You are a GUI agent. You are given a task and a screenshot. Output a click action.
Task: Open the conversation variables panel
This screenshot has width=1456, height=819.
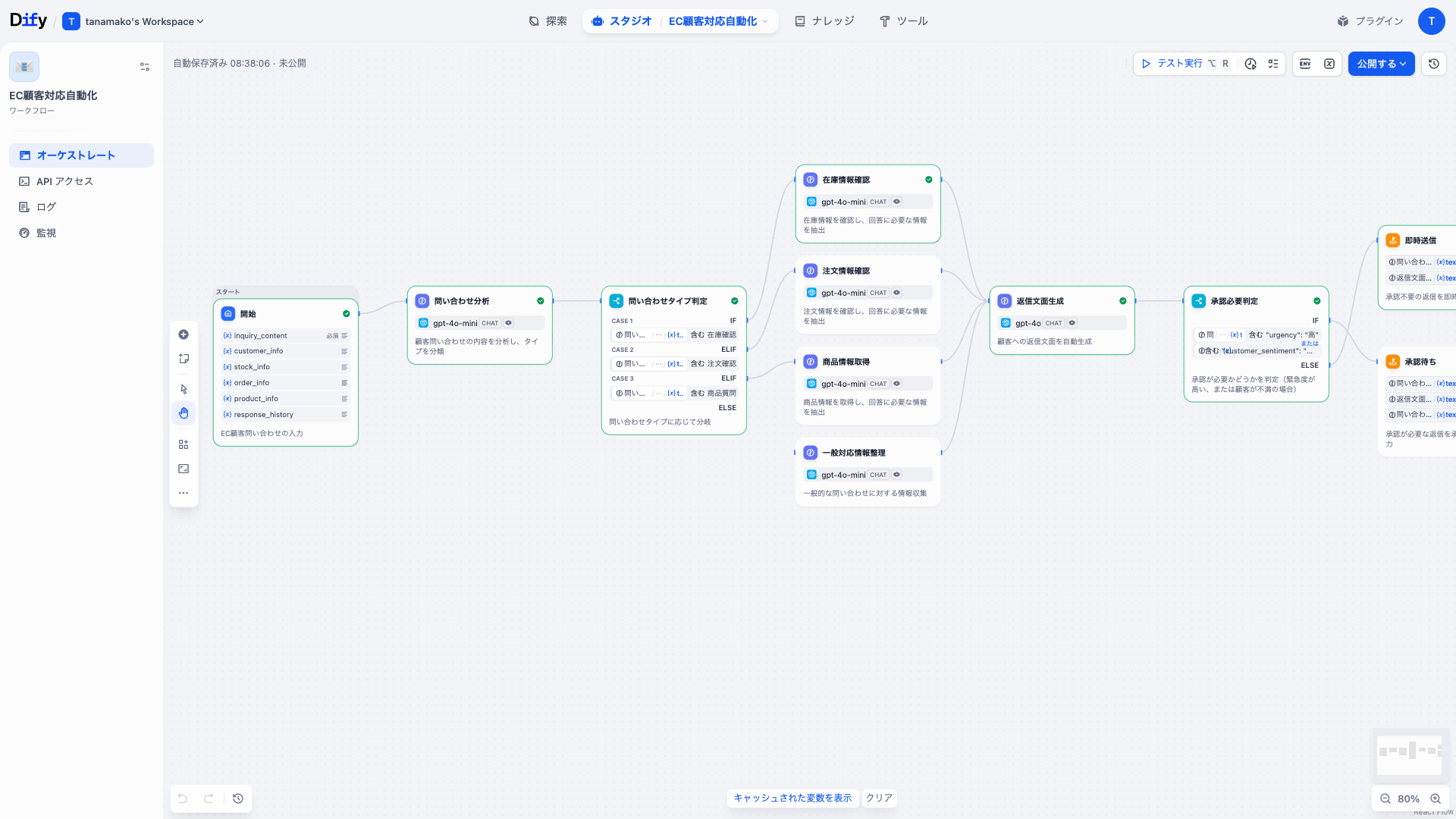(1329, 64)
